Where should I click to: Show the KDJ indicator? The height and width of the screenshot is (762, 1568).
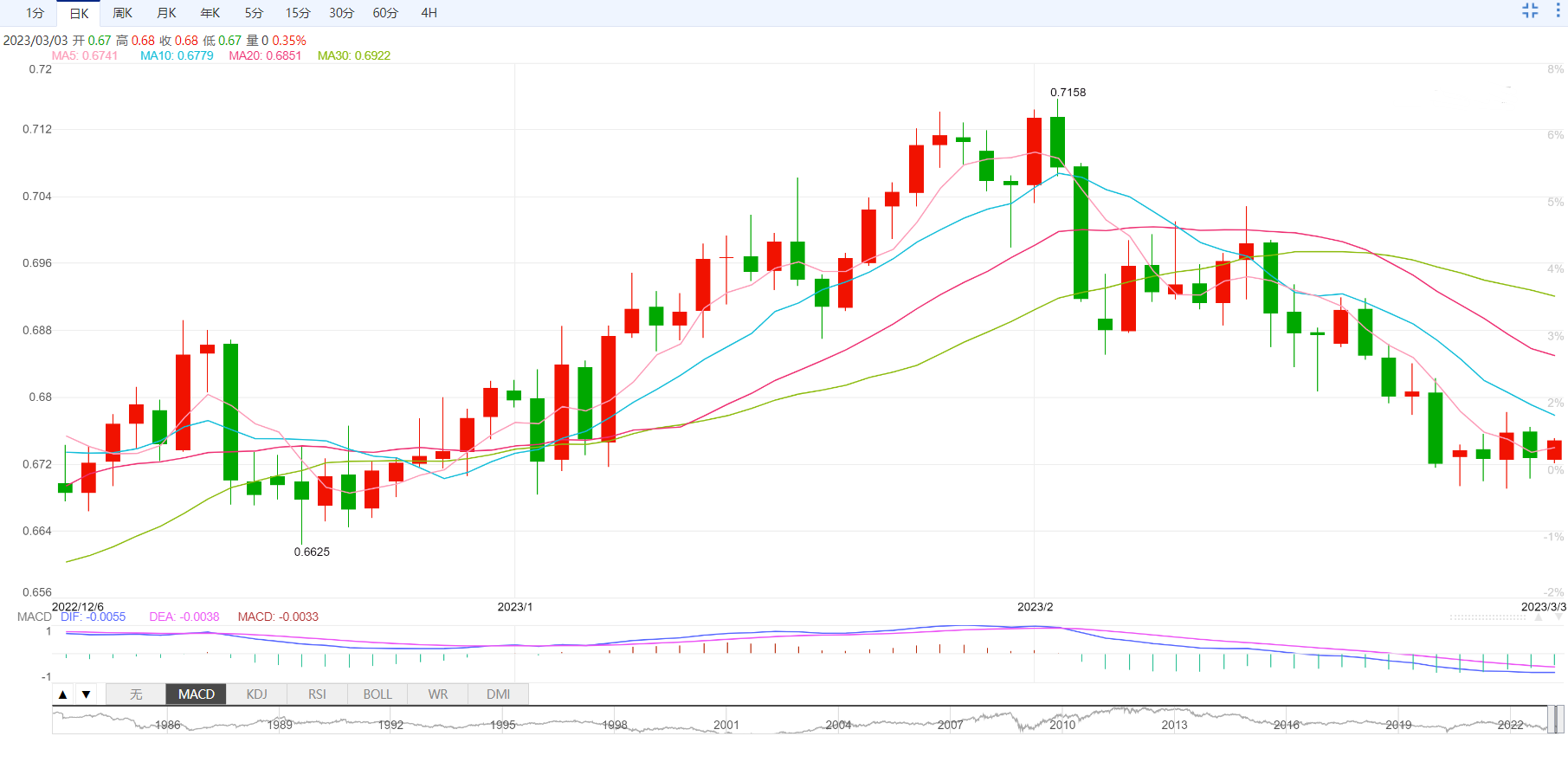tap(256, 694)
